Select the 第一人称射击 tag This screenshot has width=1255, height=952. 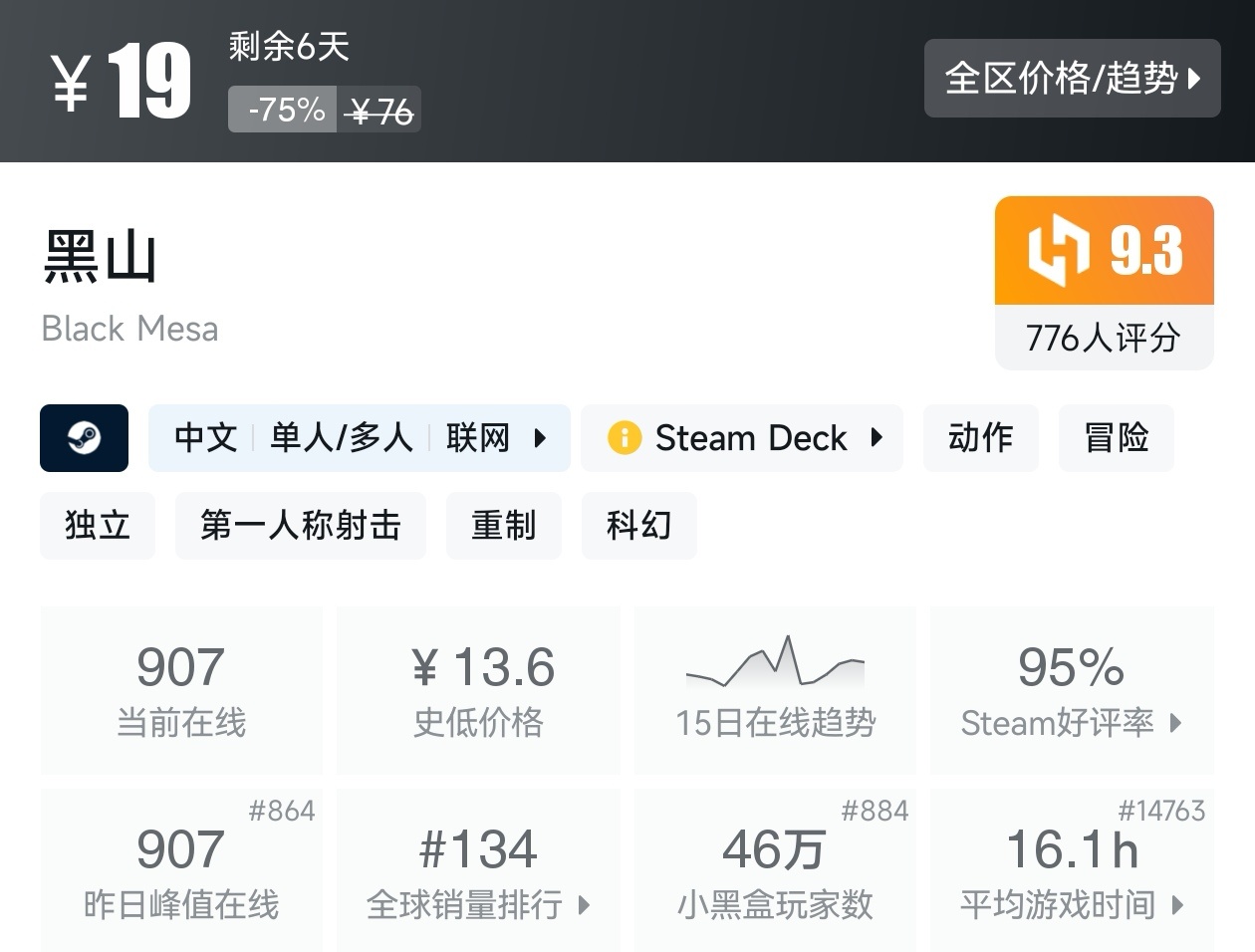coord(300,525)
